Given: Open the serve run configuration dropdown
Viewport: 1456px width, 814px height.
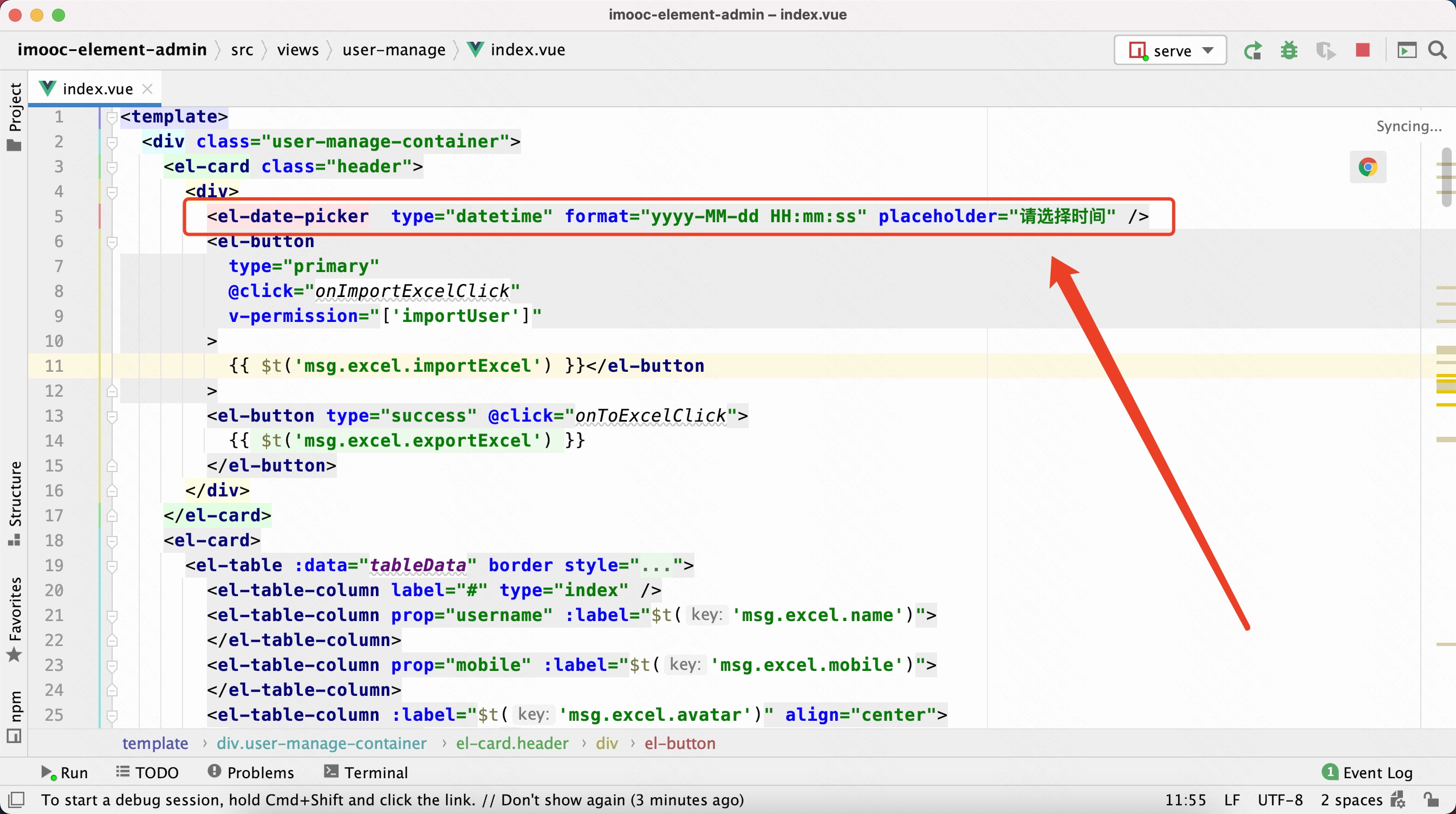Looking at the screenshot, I should tap(1170, 50).
